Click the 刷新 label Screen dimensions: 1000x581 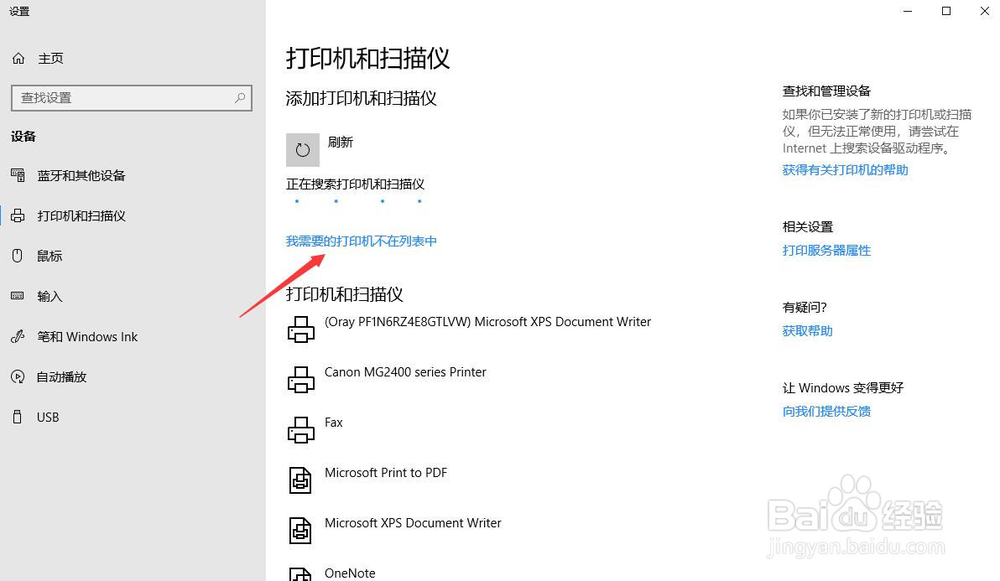pyautogui.click(x=340, y=142)
